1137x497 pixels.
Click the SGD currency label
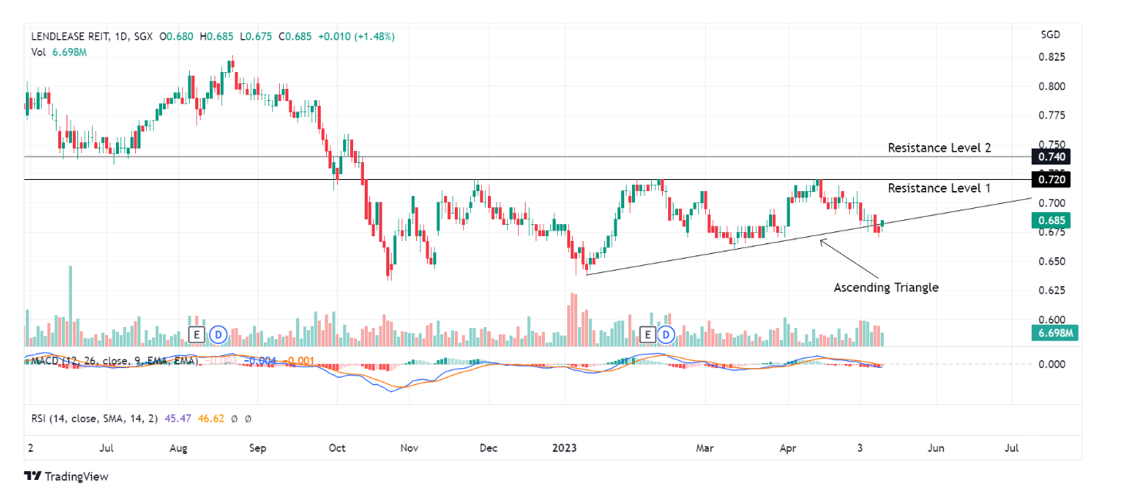pyautogui.click(x=1051, y=35)
